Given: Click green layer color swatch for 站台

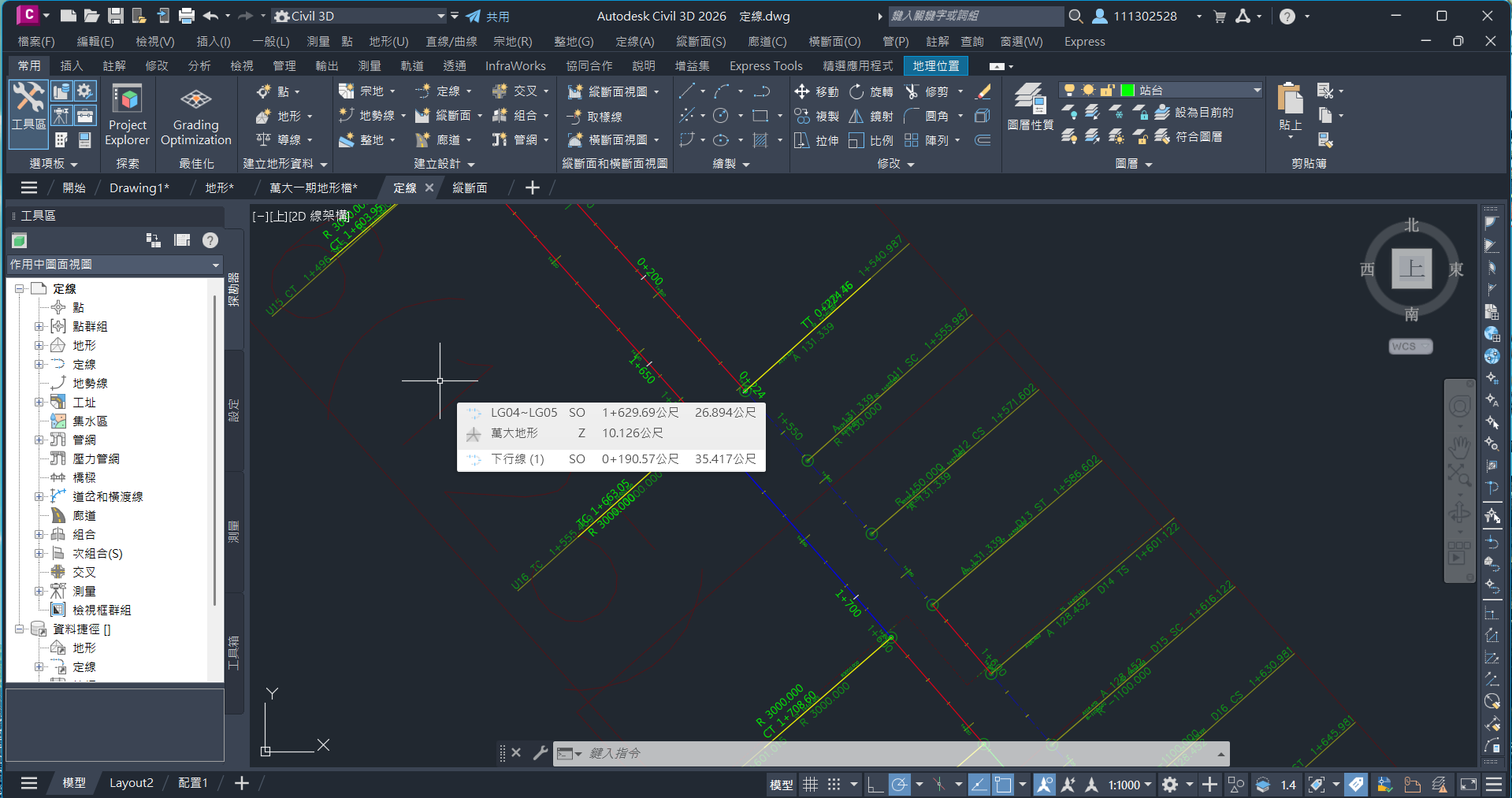Looking at the screenshot, I should (1127, 91).
